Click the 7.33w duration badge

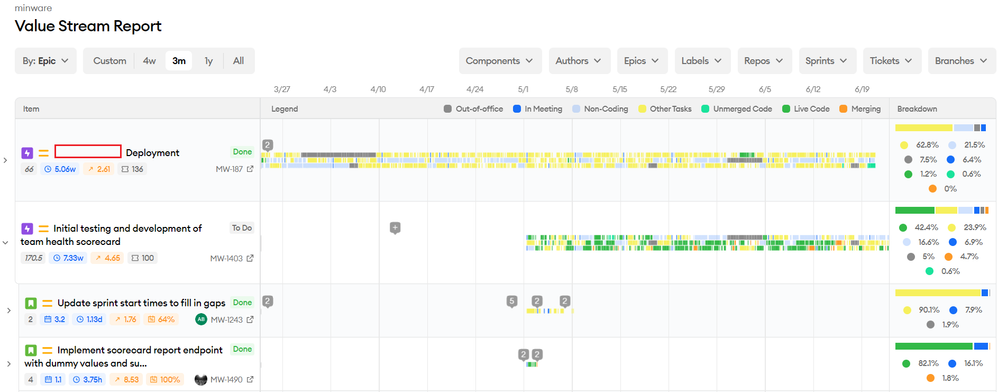[69, 258]
